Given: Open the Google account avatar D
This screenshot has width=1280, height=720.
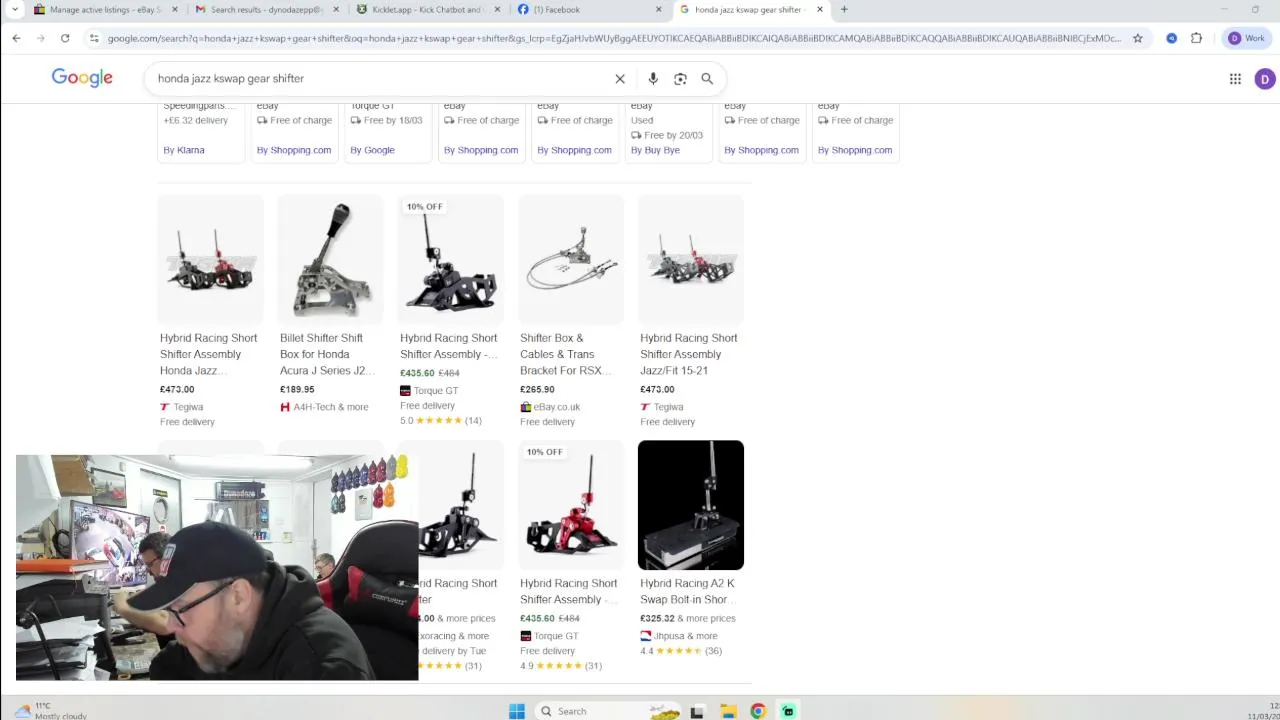Looking at the screenshot, I should point(1264,79).
